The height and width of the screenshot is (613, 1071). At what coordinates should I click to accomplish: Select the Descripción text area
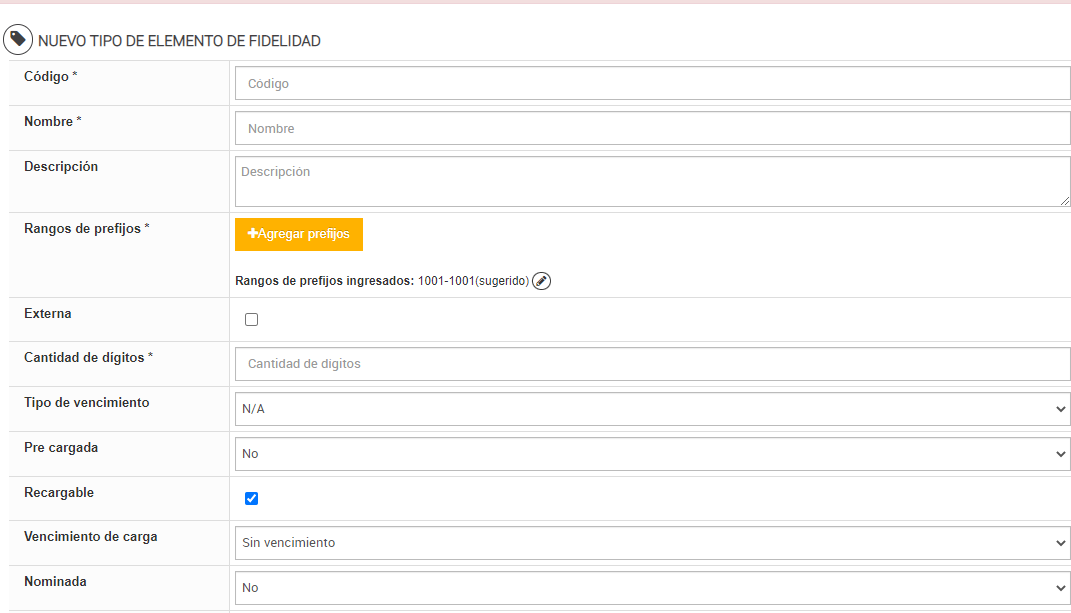tap(652, 182)
